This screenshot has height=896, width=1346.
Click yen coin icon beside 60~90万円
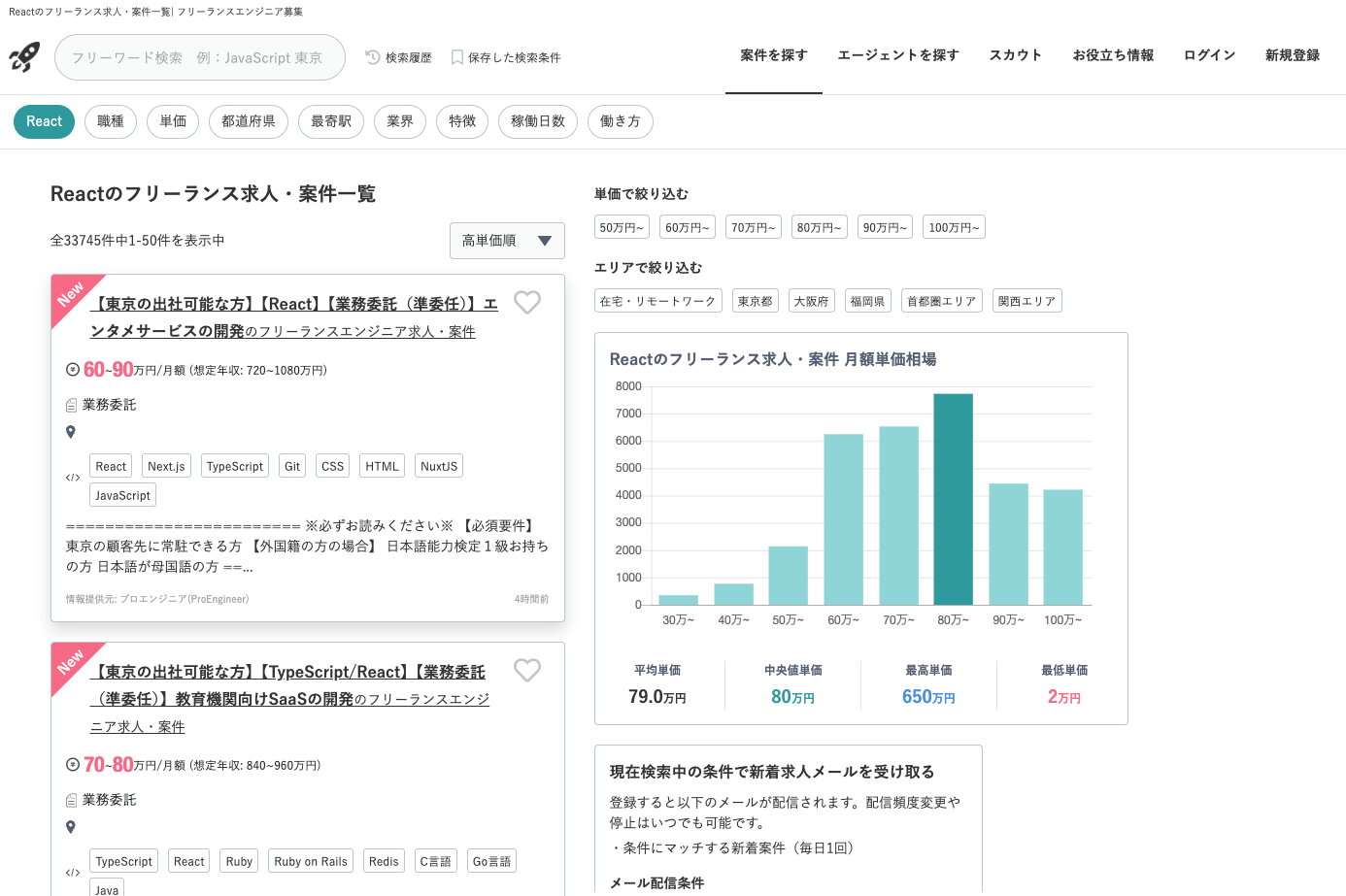pyautogui.click(x=73, y=370)
